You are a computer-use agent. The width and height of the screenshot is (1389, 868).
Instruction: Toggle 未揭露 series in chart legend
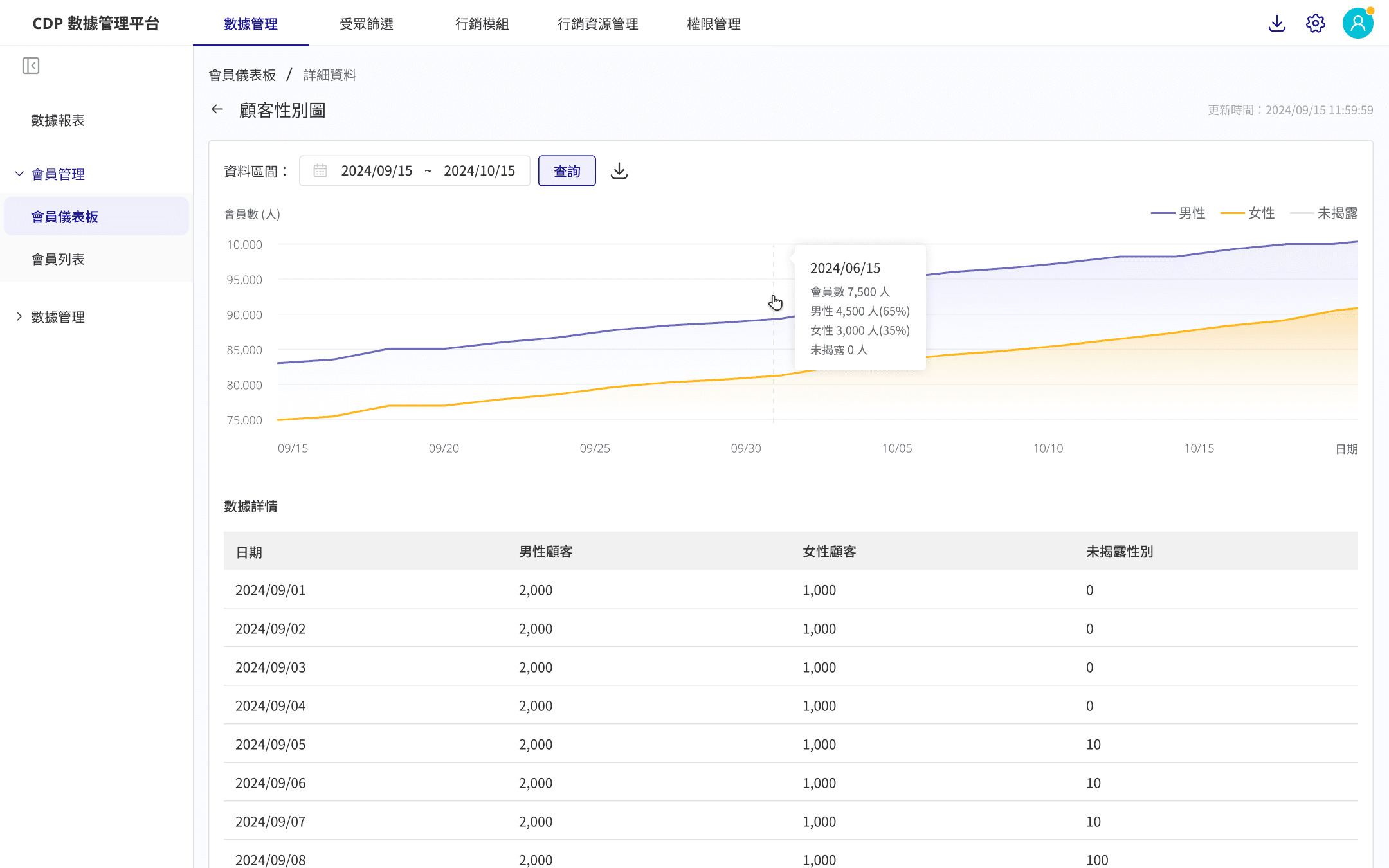[x=1324, y=213]
